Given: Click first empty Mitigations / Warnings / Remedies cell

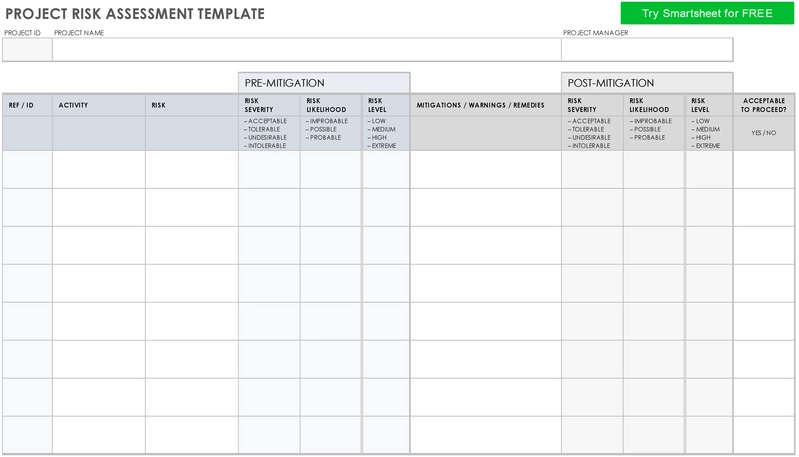Looking at the screenshot, I should (486, 170).
